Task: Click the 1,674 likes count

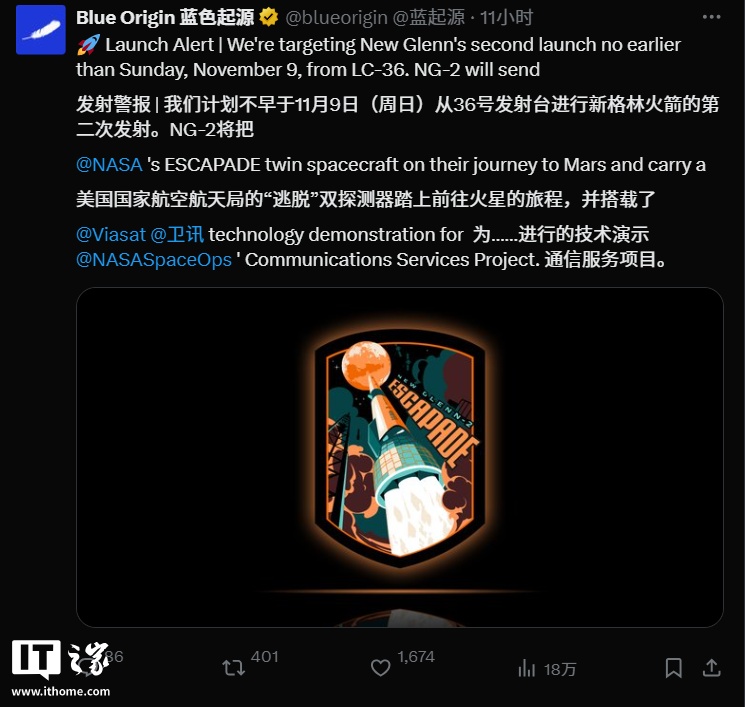Action: [416, 657]
